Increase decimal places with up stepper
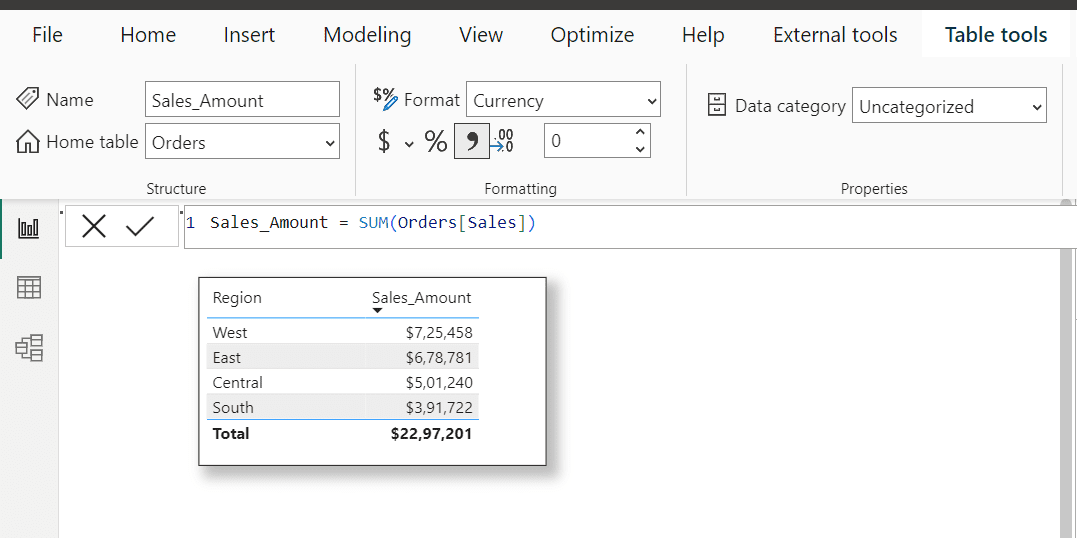 pos(640,132)
